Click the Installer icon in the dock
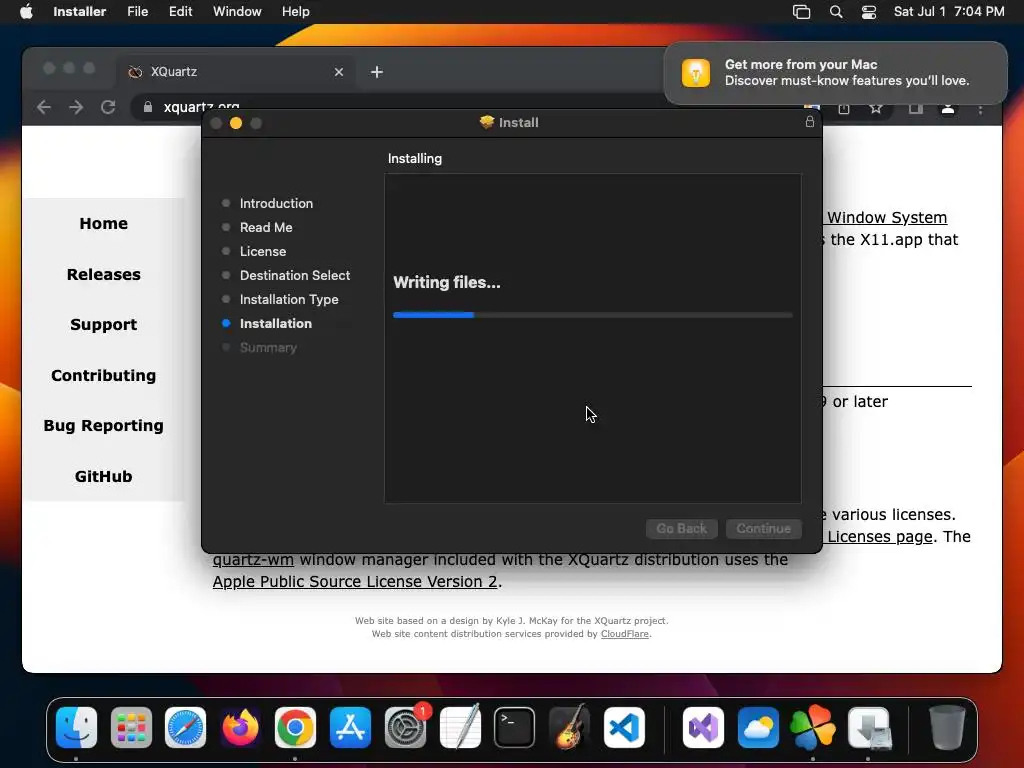 [x=869, y=728]
